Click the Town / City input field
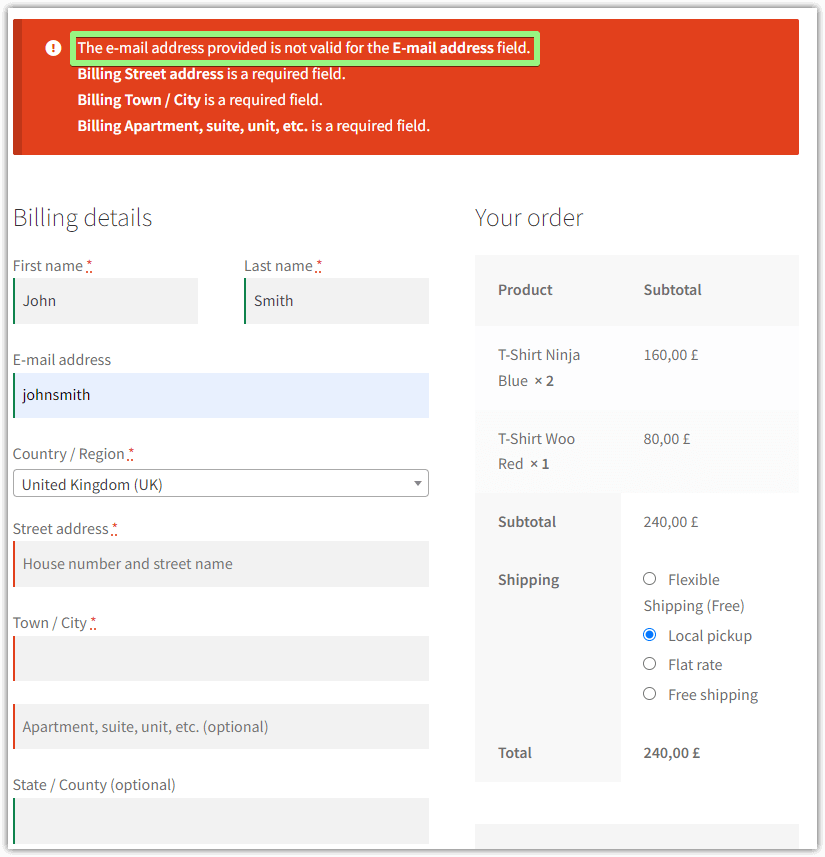The image size is (825, 857). (220, 657)
